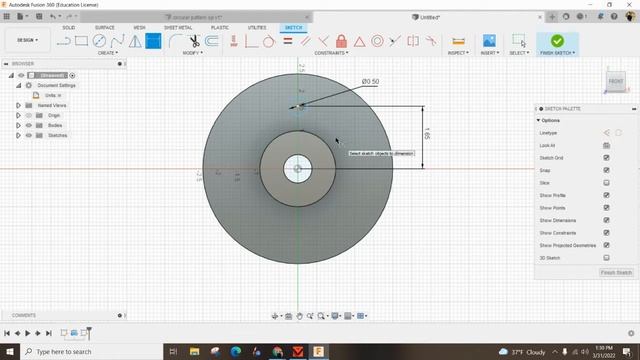Apply the Tangent constraint
The height and width of the screenshot is (360, 640).
pyautogui.click(x=269, y=41)
